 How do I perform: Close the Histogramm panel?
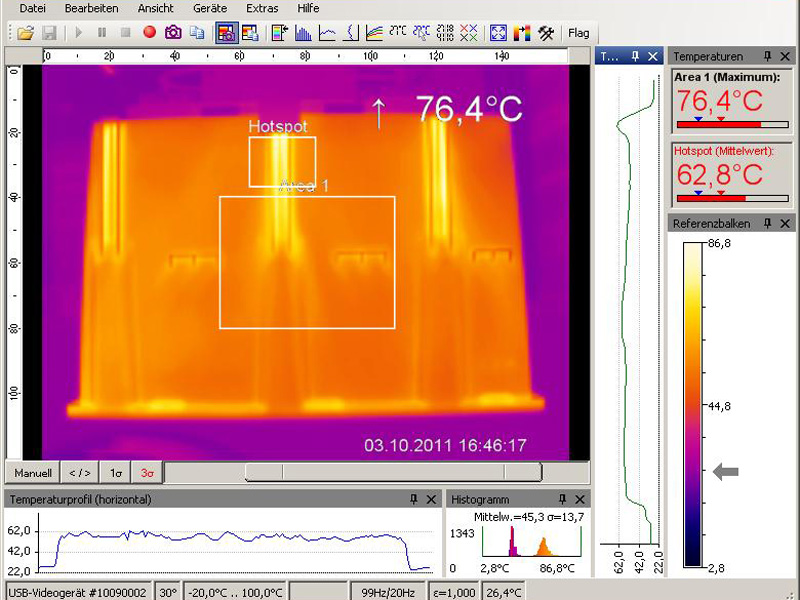(580, 499)
